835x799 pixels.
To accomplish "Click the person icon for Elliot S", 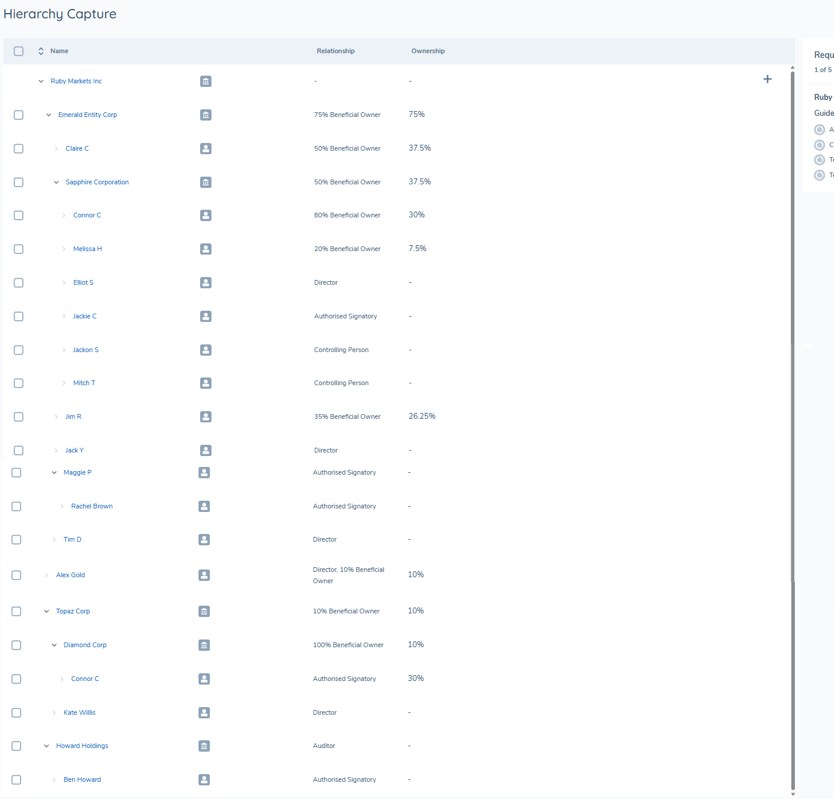I will pyautogui.click(x=206, y=283).
